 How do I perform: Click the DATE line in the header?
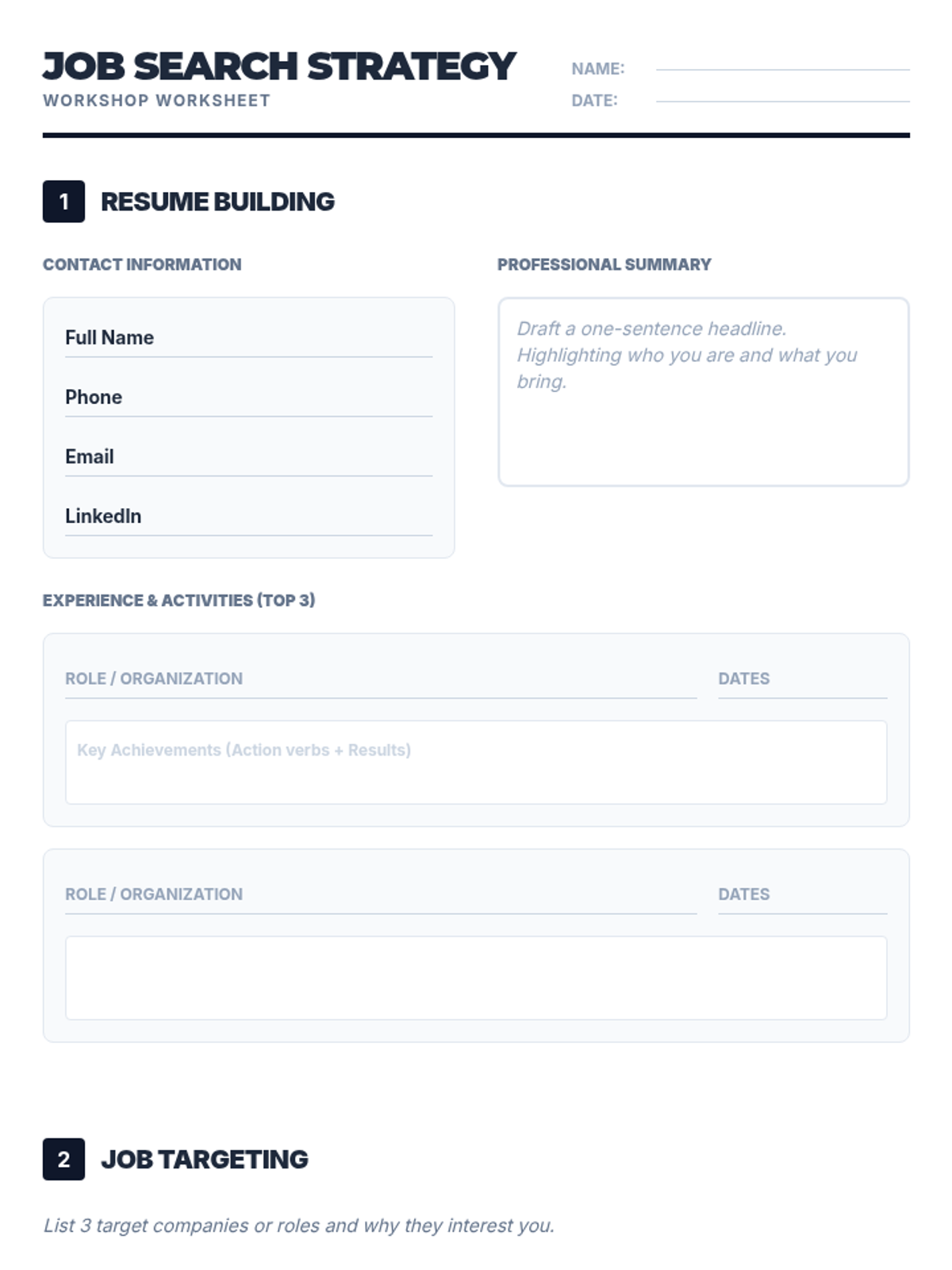[781, 96]
